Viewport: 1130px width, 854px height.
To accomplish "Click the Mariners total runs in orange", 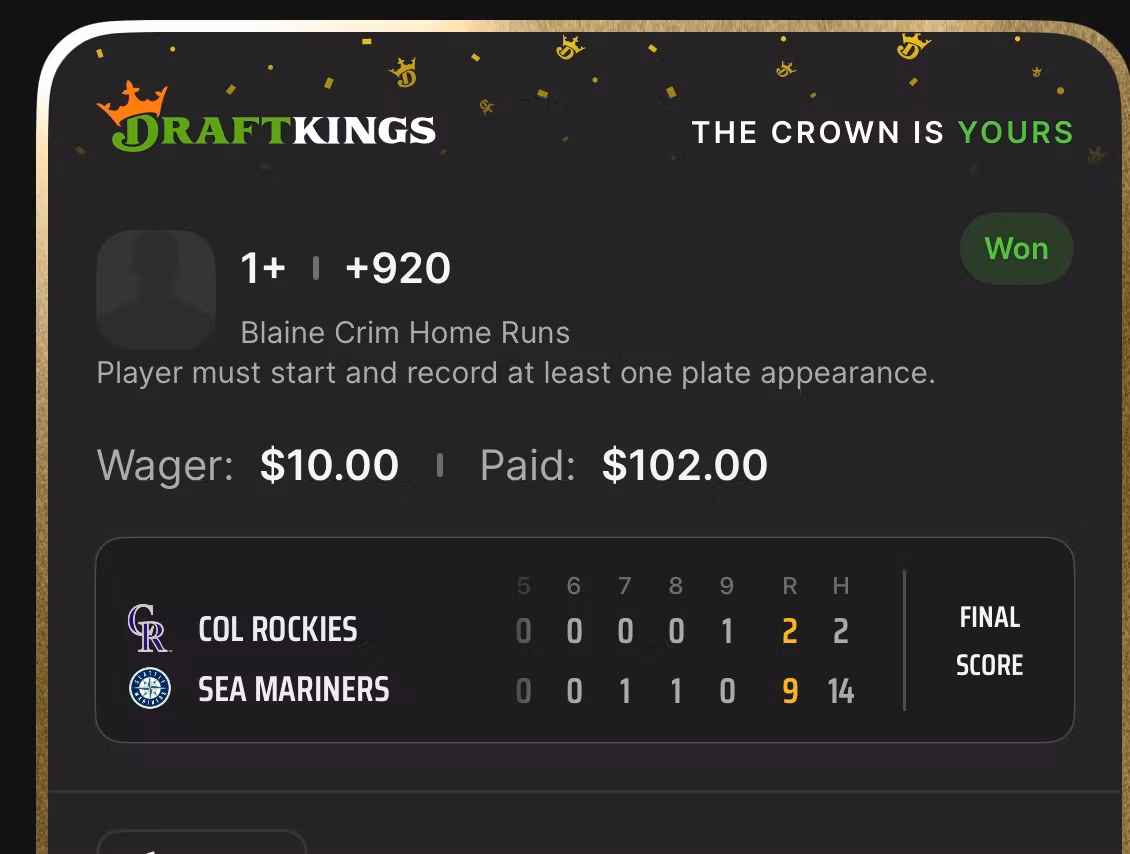I will [790, 691].
